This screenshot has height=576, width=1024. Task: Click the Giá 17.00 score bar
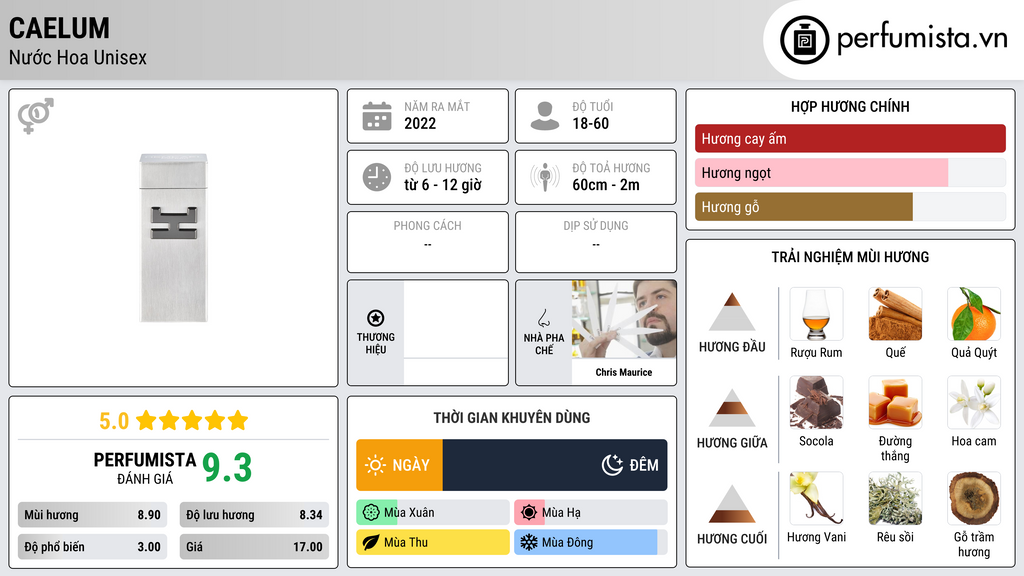coord(254,547)
